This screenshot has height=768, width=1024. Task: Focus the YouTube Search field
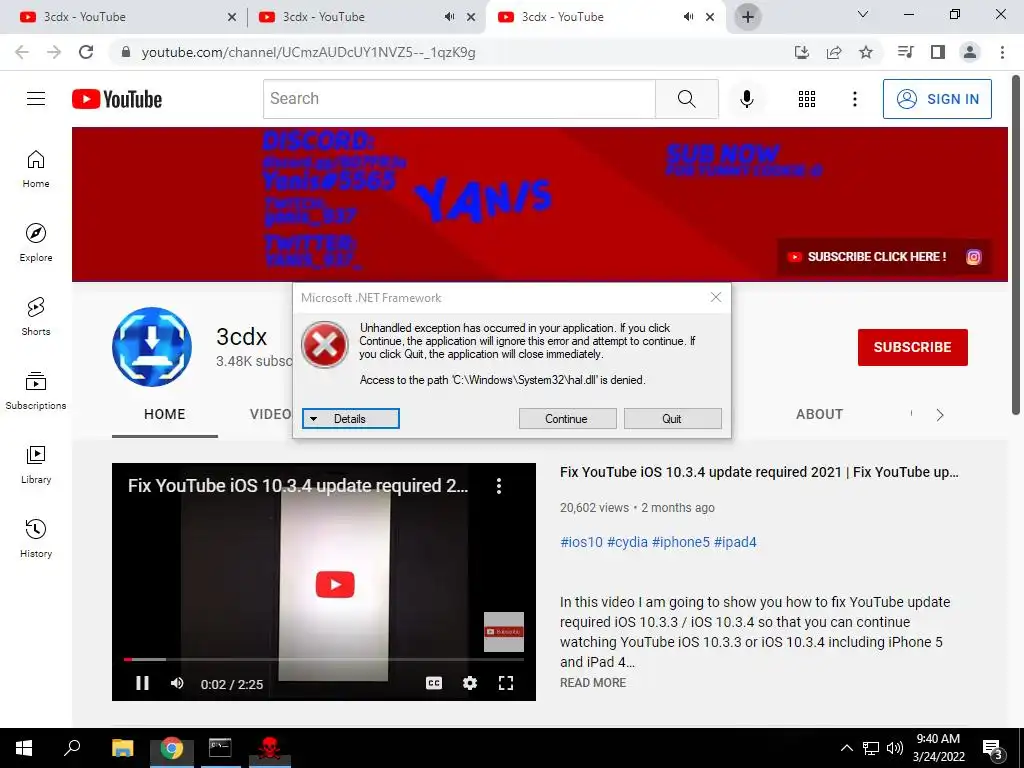[x=459, y=99]
